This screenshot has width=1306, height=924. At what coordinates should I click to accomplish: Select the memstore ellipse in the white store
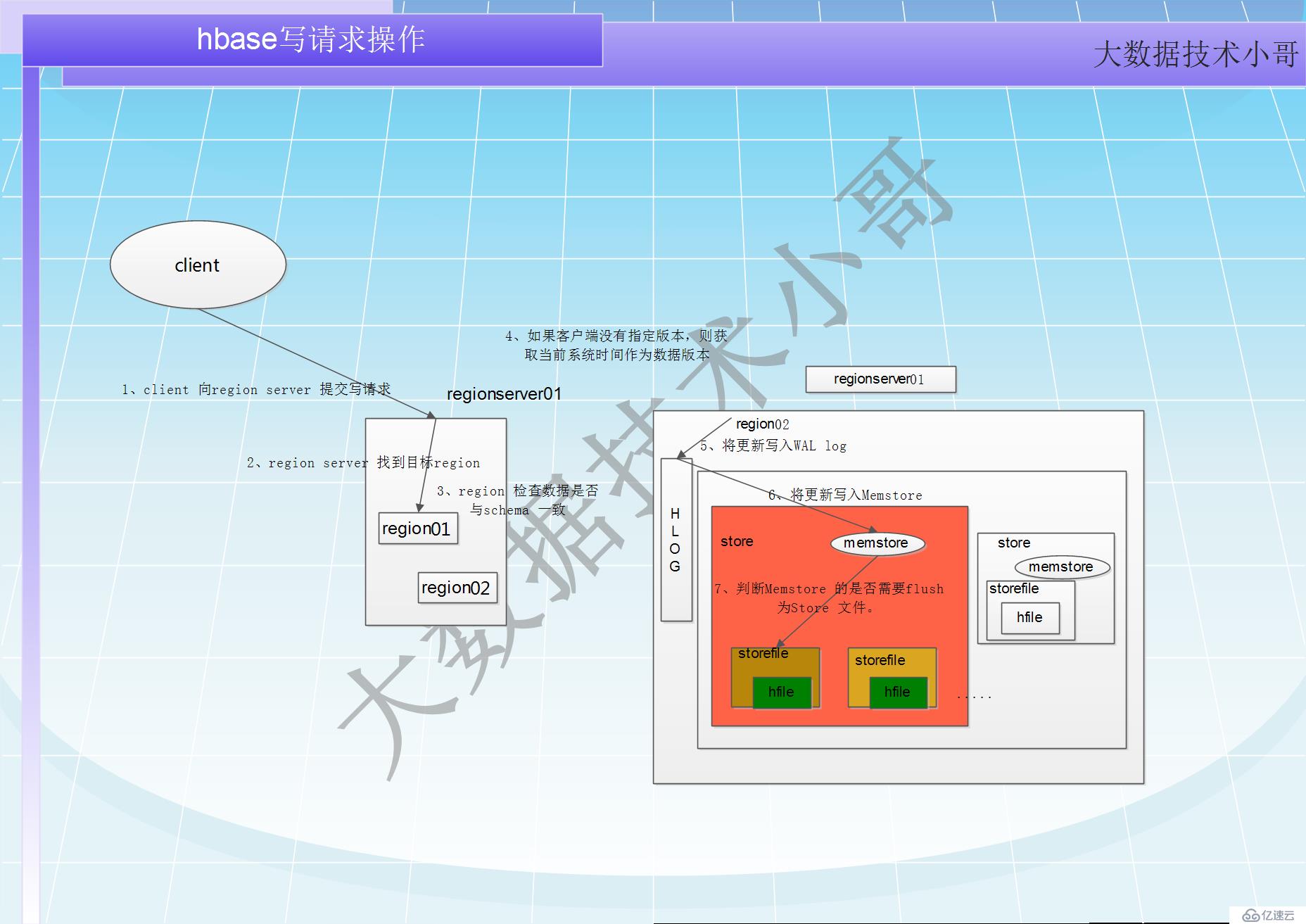(1061, 567)
